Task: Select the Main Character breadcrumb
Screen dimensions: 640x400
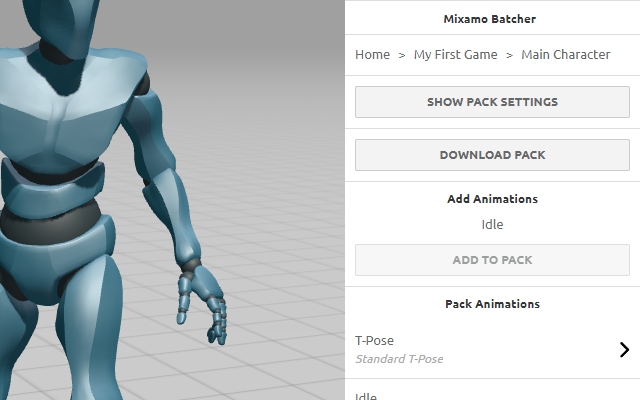Action: [566, 55]
